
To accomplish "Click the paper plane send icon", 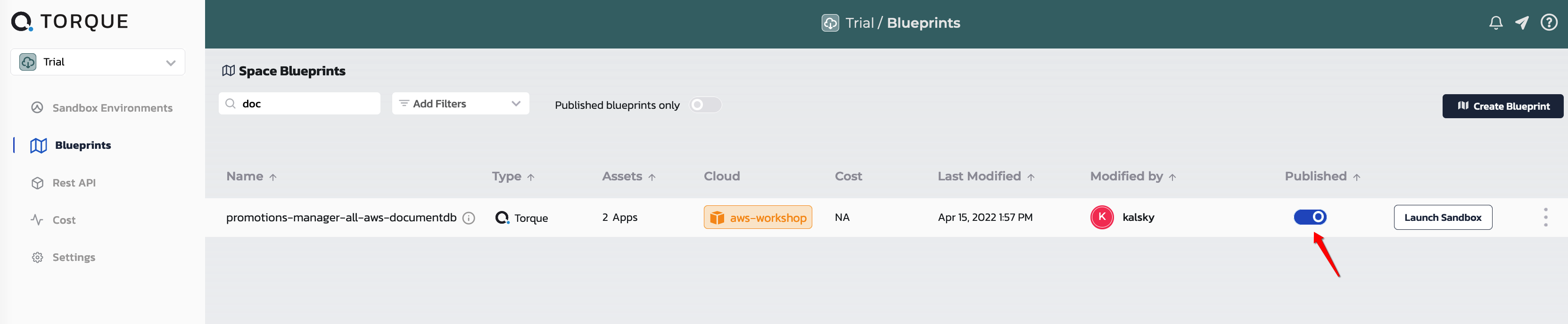I will click(1522, 23).
